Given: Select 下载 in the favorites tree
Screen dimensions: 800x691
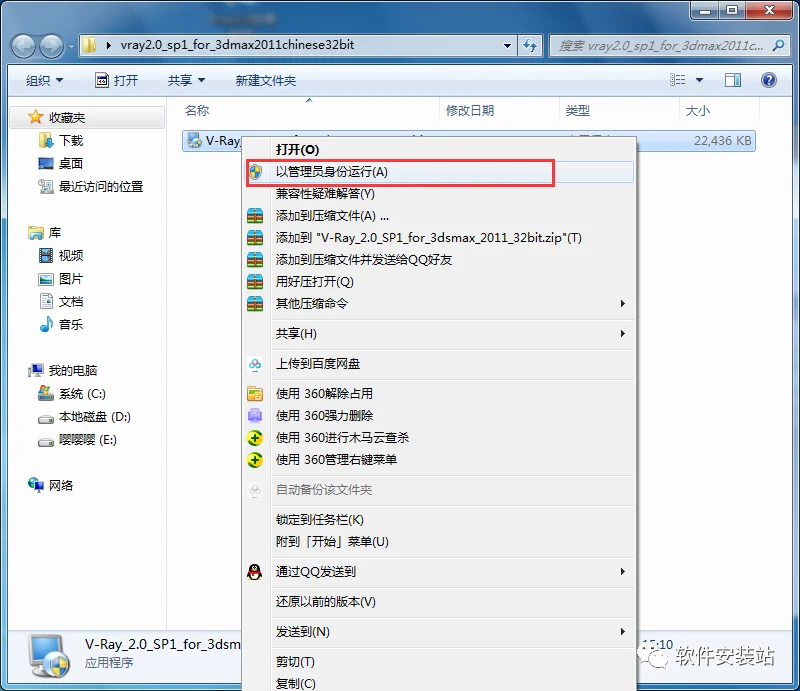Looking at the screenshot, I should (x=61, y=140).
